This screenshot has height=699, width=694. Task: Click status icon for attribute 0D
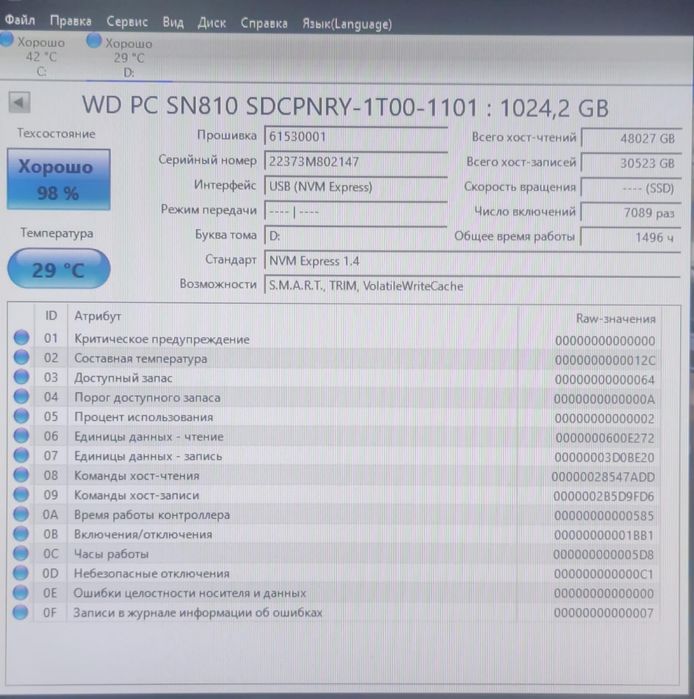point(21,573)
